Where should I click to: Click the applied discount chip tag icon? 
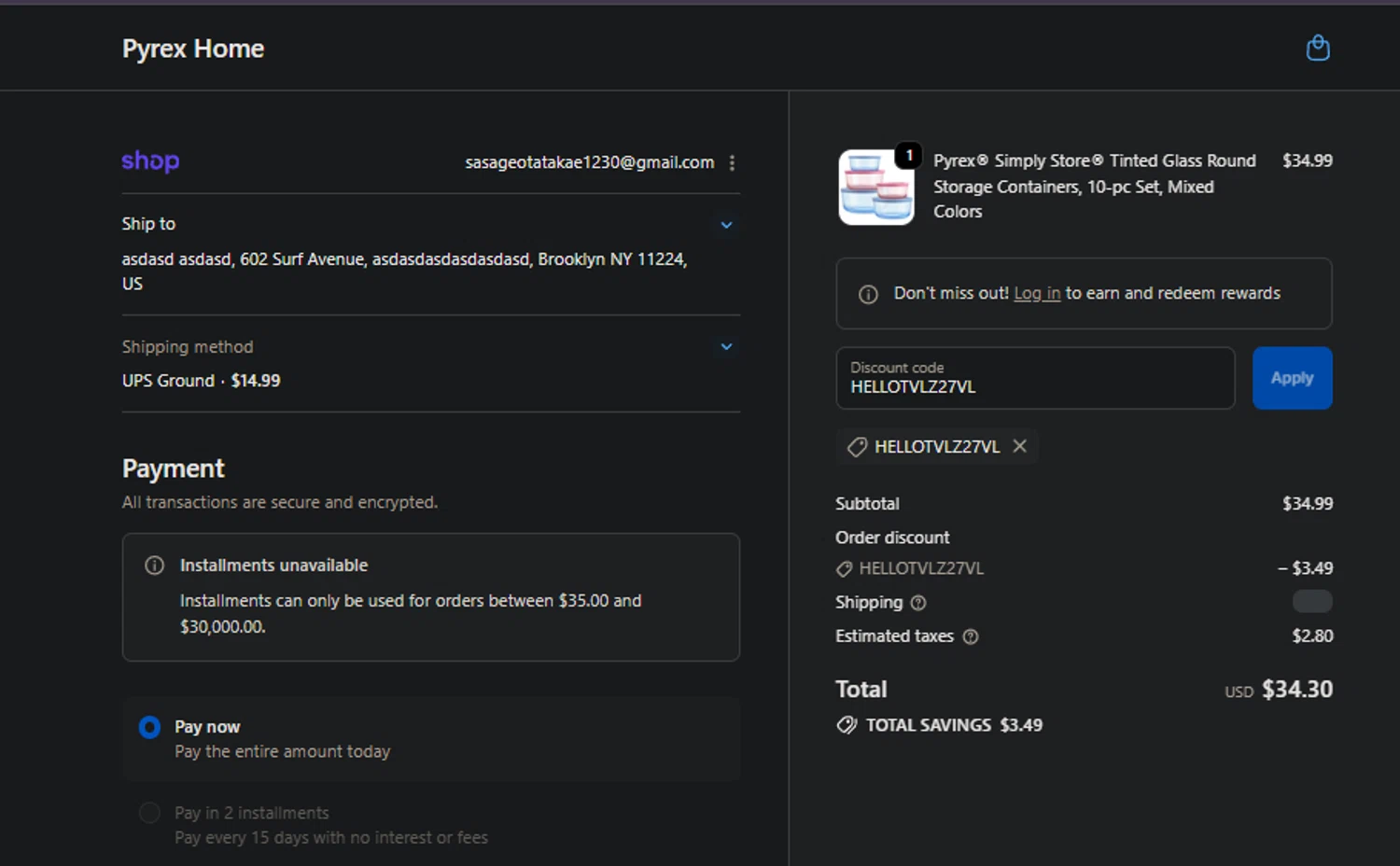[857, 447]
